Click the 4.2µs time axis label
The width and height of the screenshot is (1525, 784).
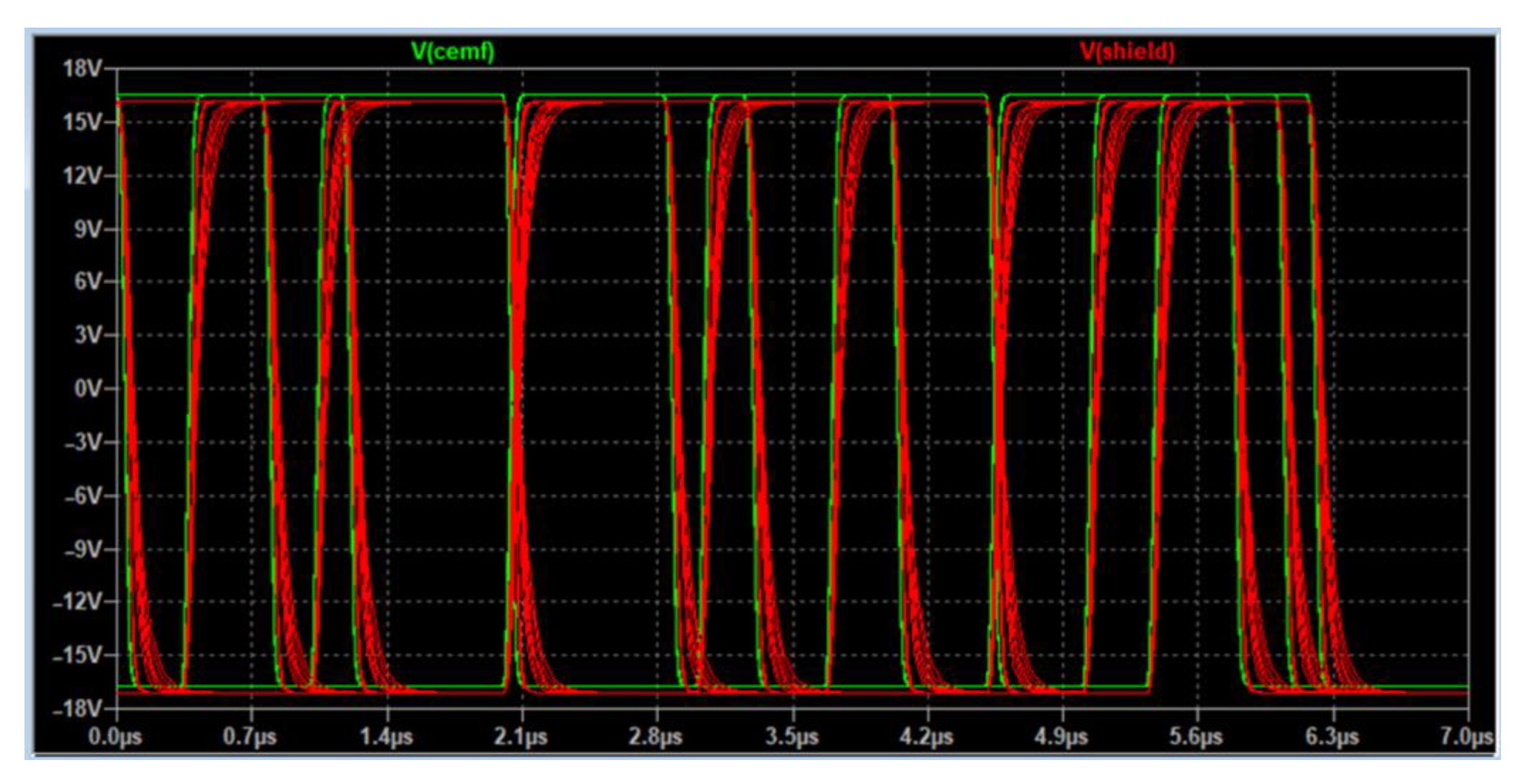(x=927, y=738)
